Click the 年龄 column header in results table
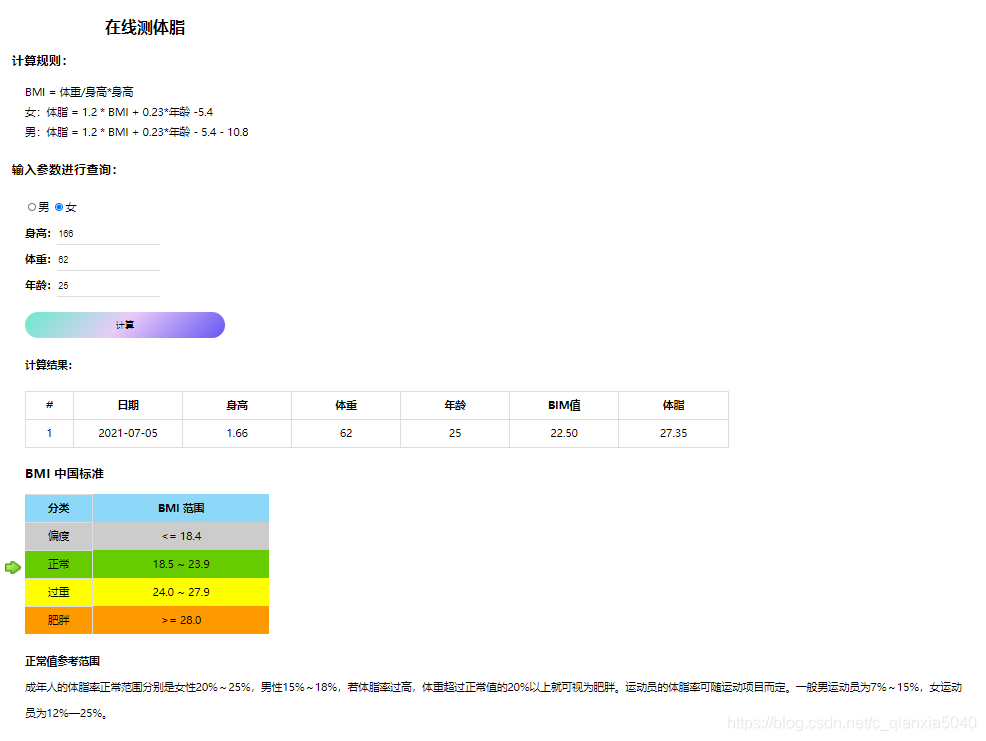Image resolution: width=986 pixels, height=741 pixels. coord(455,405)
